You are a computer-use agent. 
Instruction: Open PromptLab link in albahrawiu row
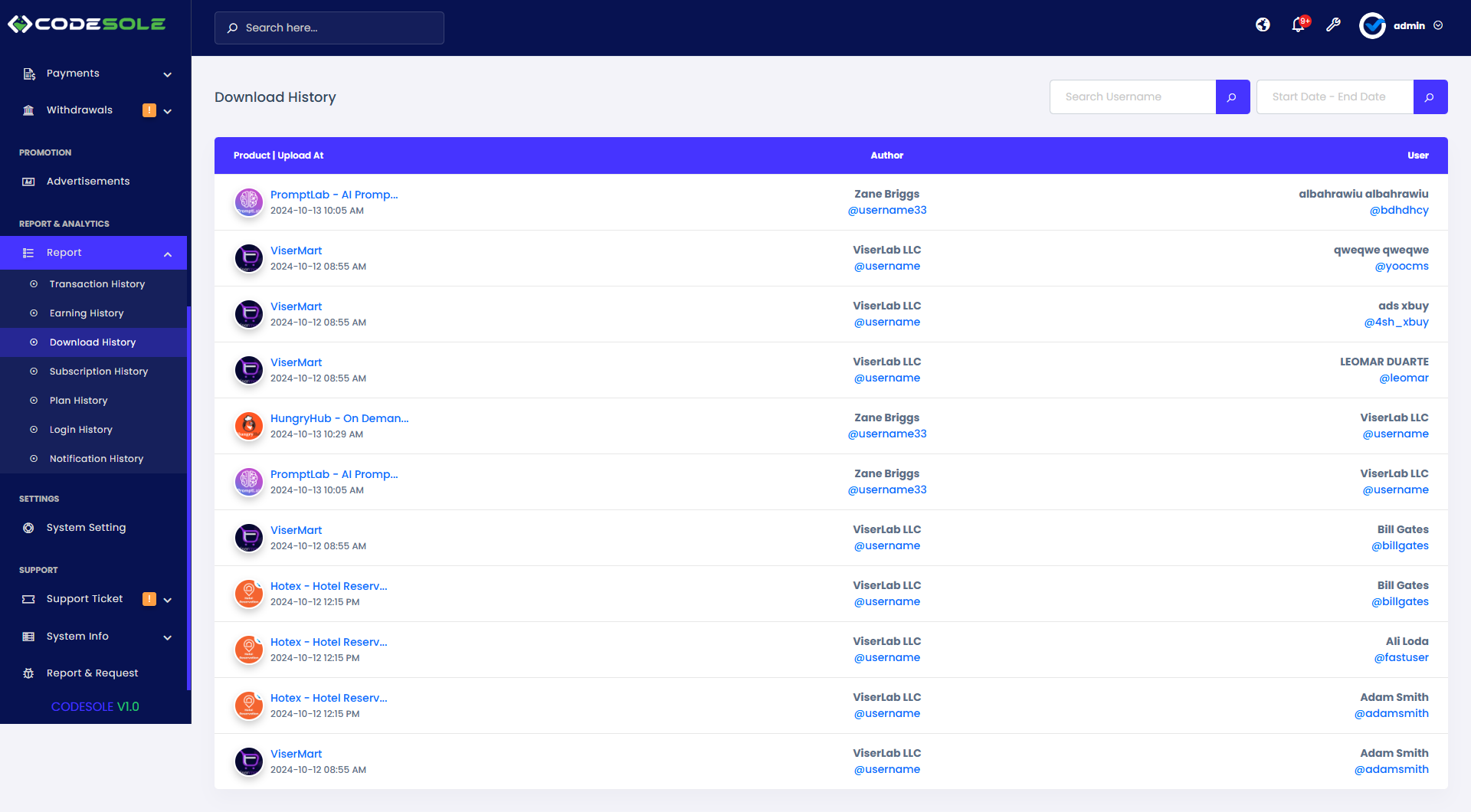[x=334, y=195]
